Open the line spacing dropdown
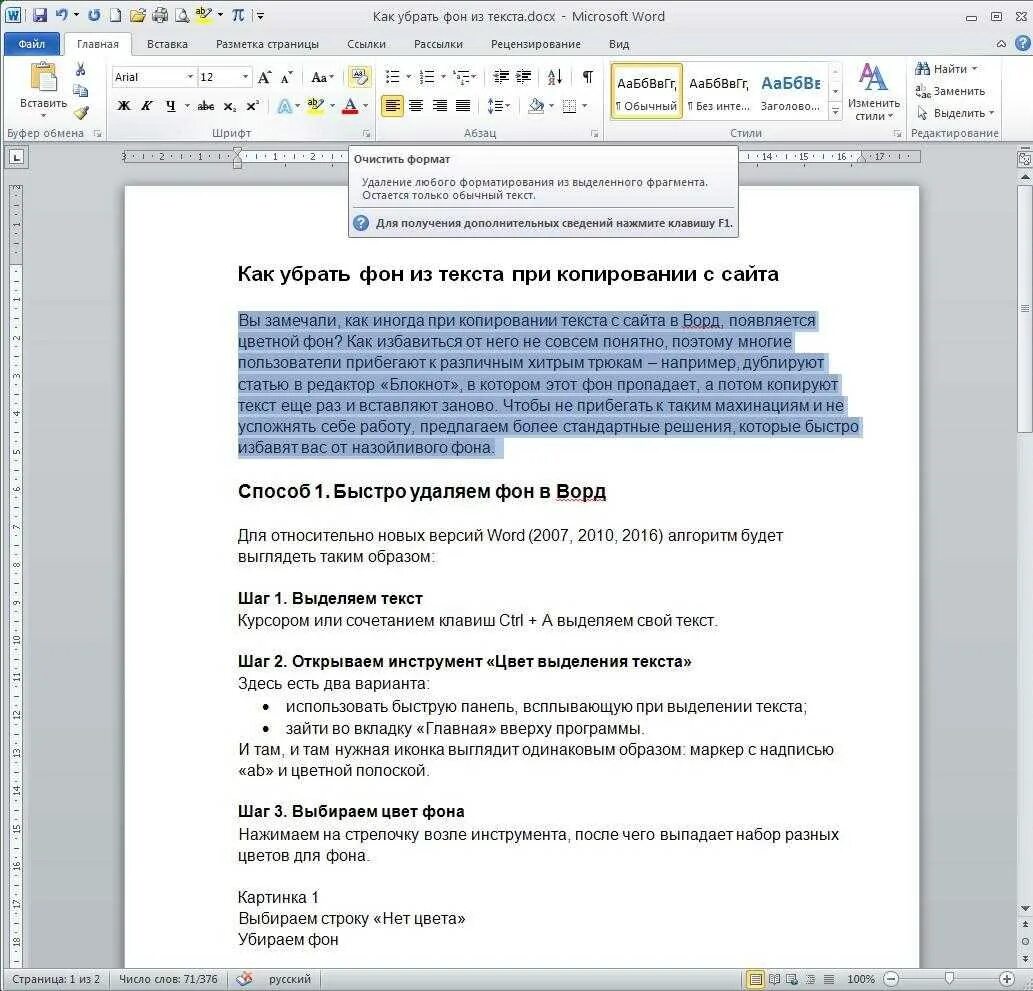1033x991 pixels. pos(499,105)
